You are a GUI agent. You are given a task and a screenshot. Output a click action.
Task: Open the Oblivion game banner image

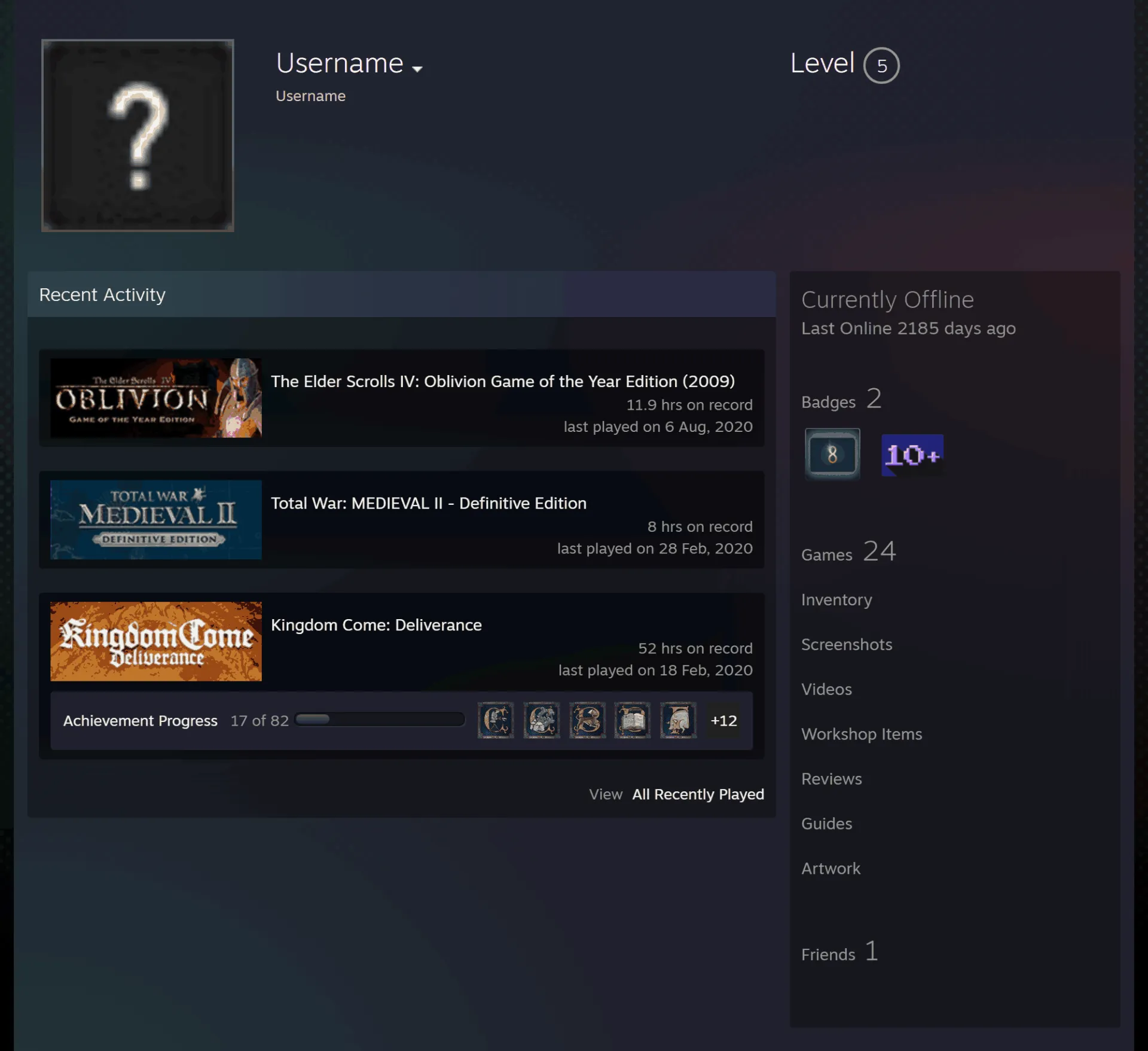[x=156, y=398]
